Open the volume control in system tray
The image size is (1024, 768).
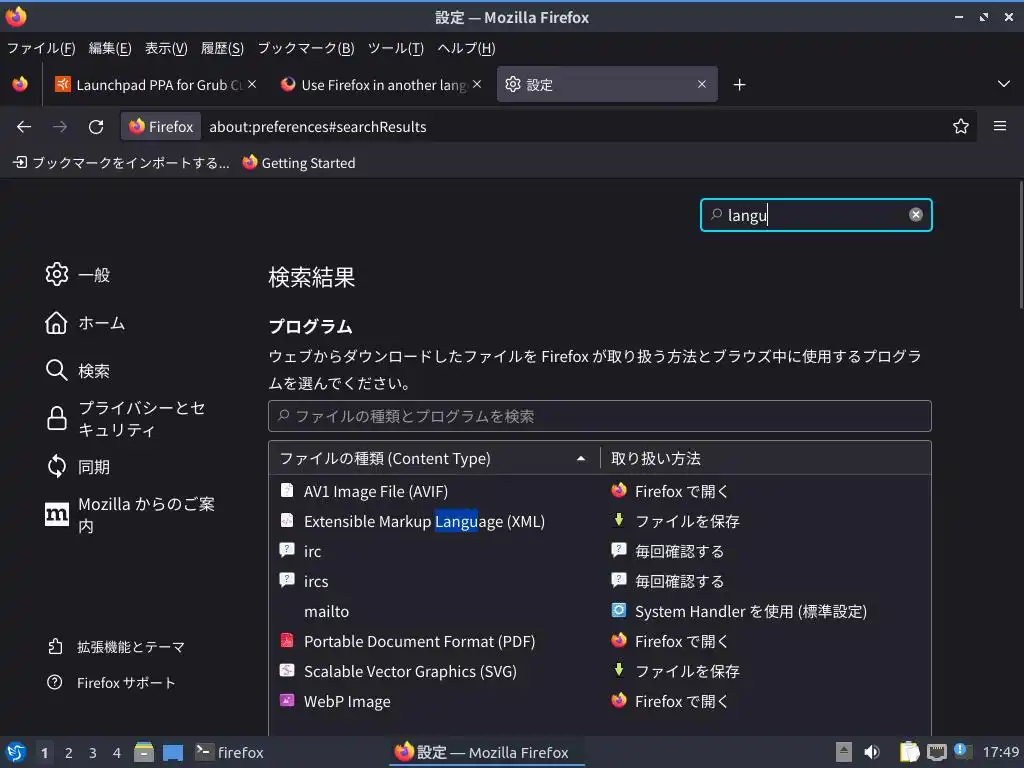click(x=872, y=752)
